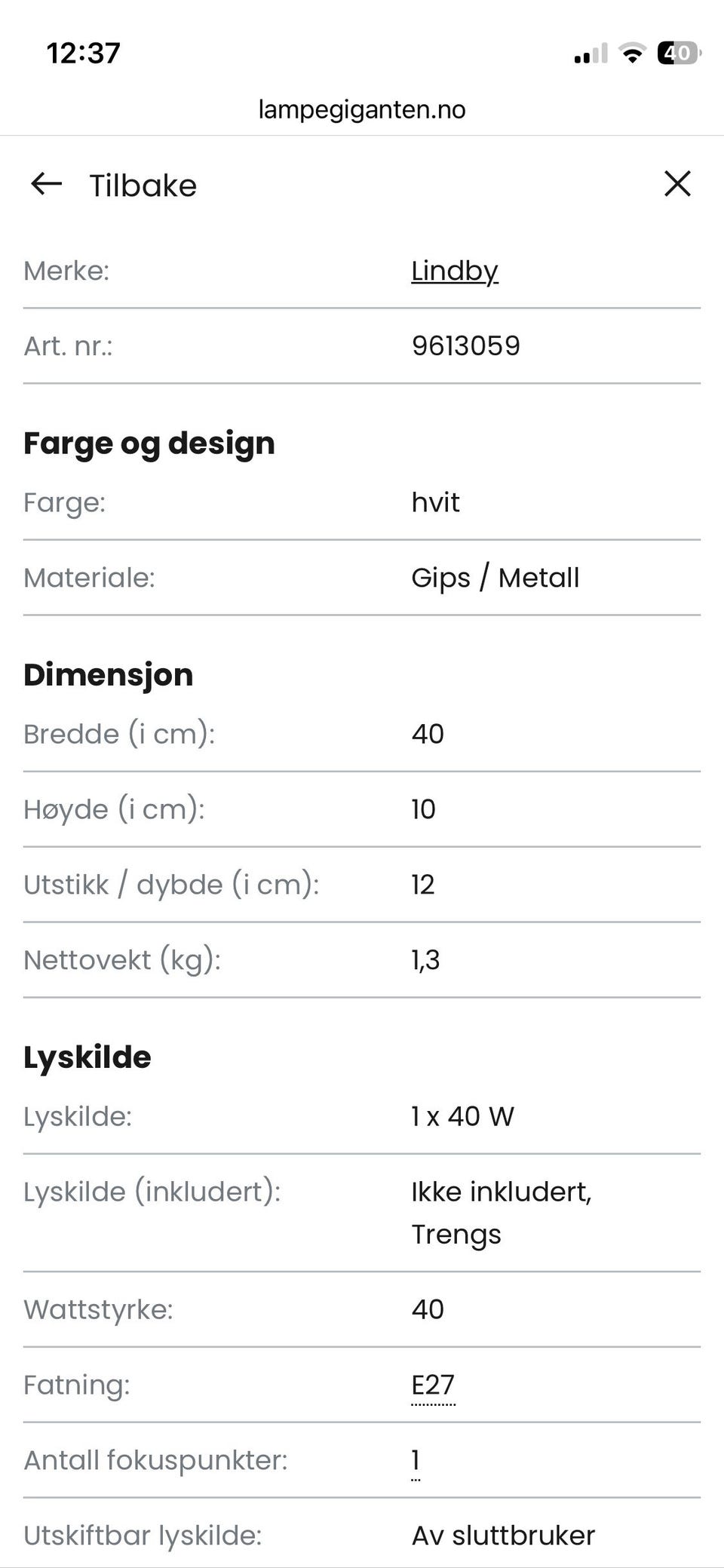Screen dimensions: 724x1568
Task: Tap the Wi-Fi status icon
Action: pyautogui.click(x=631, y=53)
